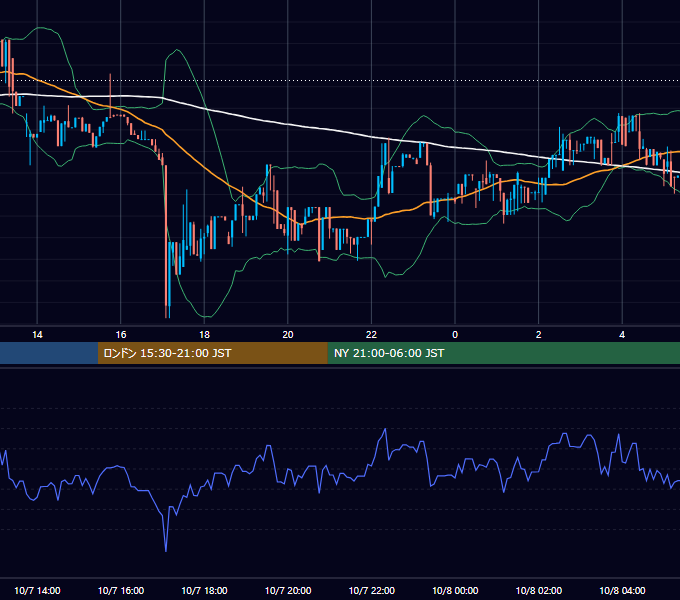
Task: Click the 10/7 22:00 label on indicator axis
Action: 372,590
